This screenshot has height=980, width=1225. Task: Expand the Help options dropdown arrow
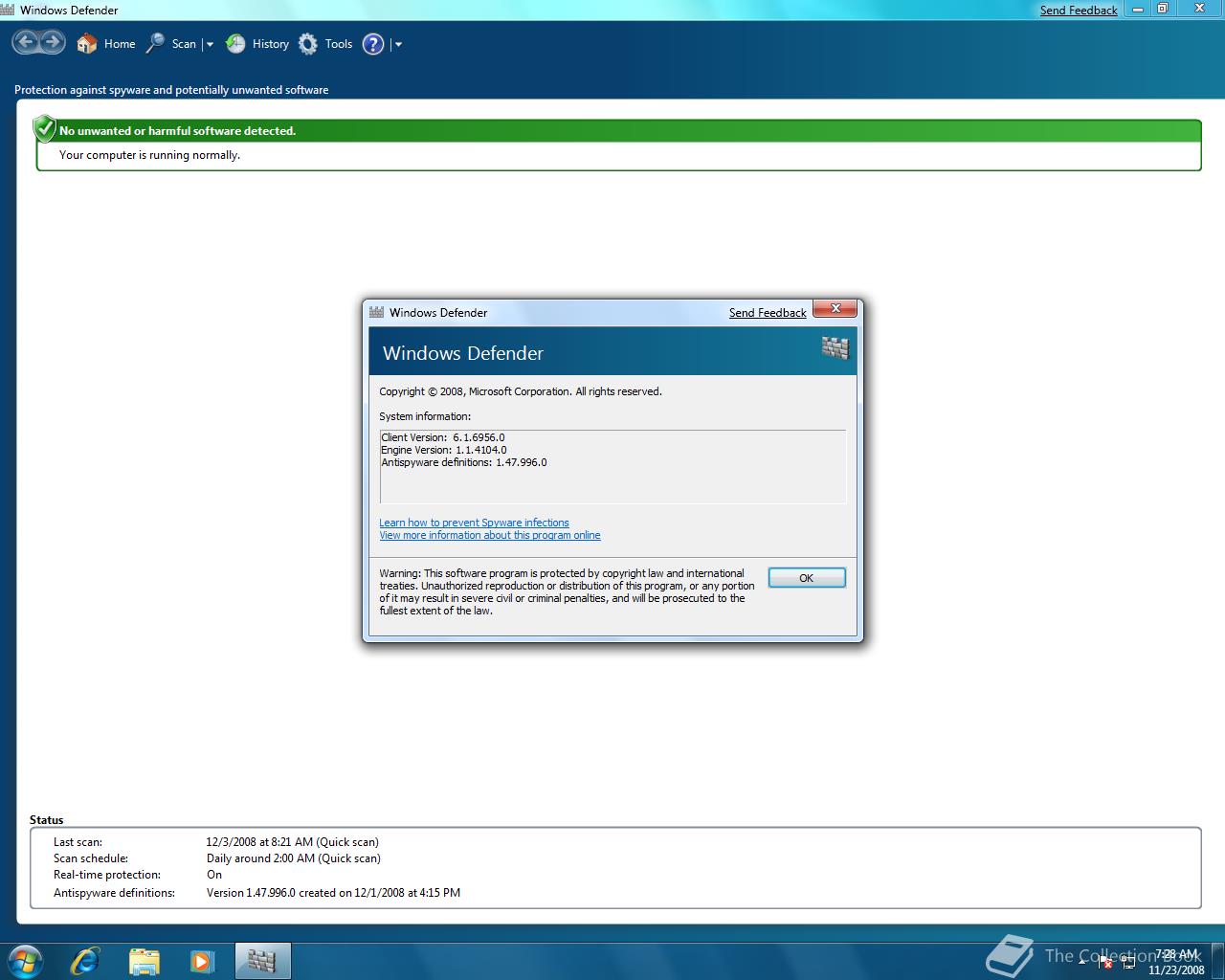(398, 44)
